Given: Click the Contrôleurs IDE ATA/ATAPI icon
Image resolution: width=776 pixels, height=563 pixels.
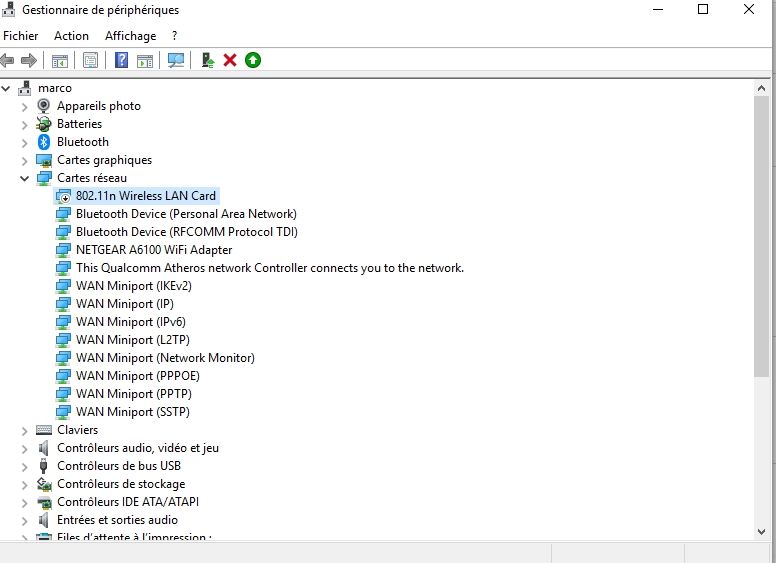Looking at the screenshot, I should click(x=44, y=503).
